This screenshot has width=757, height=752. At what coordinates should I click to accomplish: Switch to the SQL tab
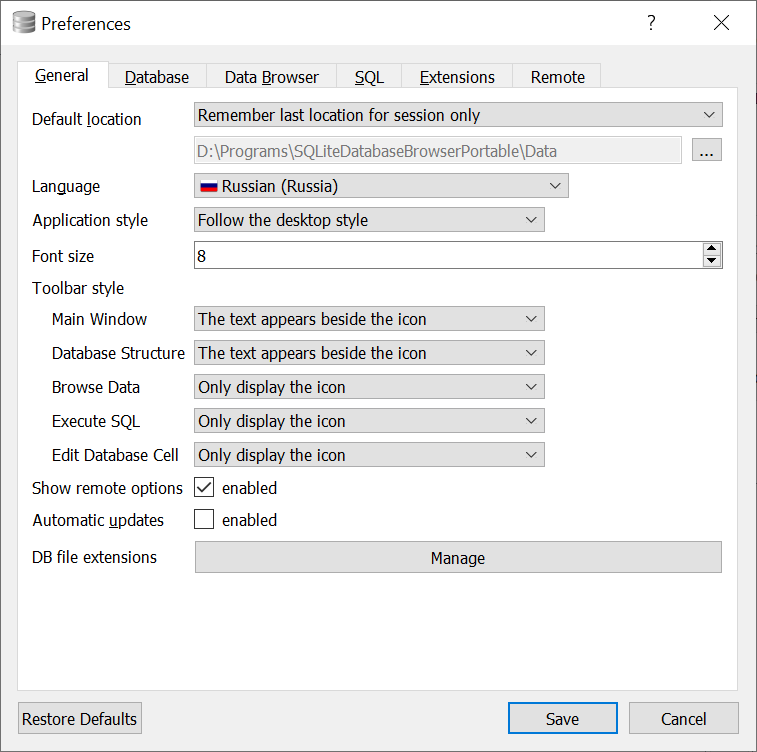tap(369, 77)
